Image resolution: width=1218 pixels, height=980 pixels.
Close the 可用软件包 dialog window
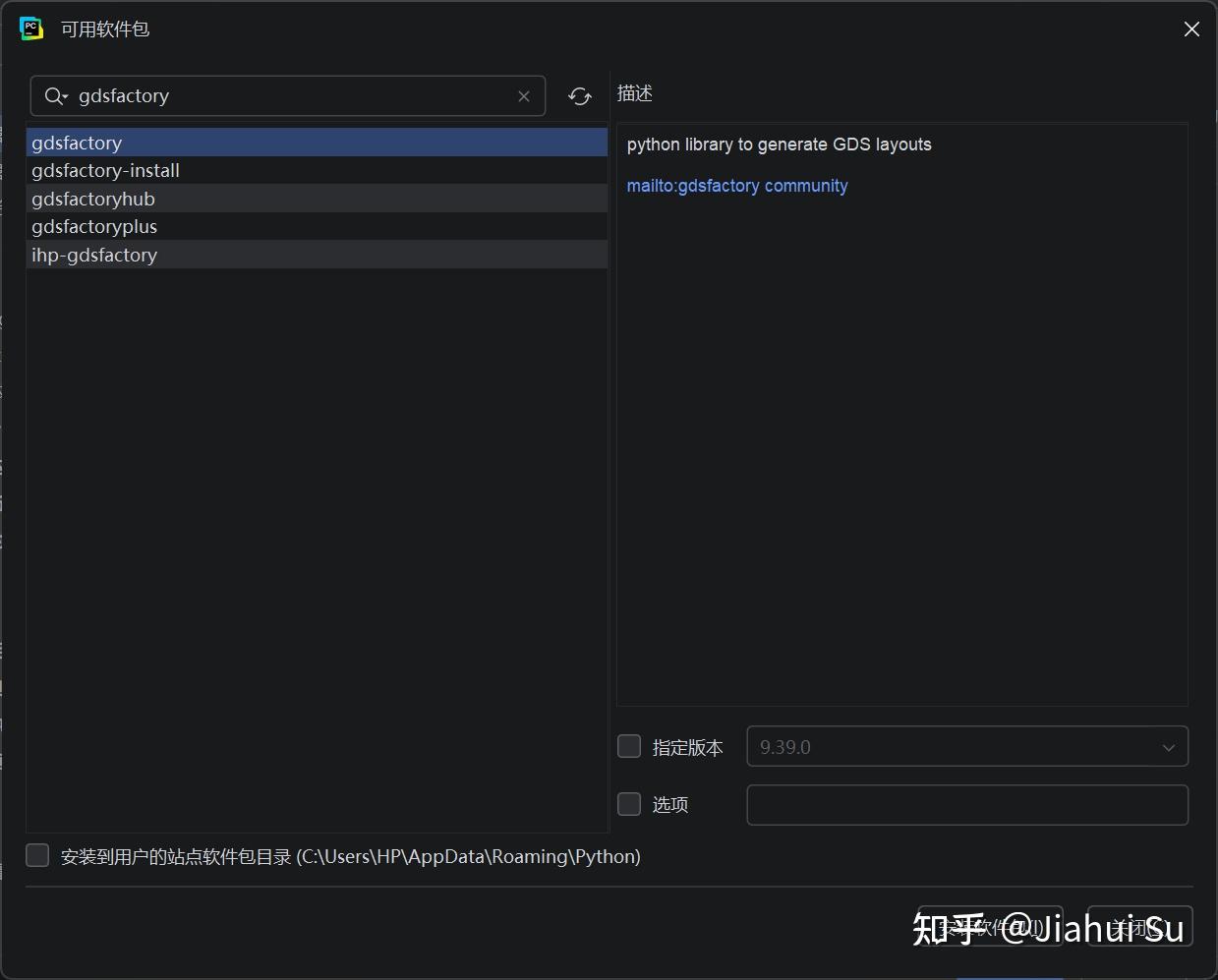tap(1191, 29)
